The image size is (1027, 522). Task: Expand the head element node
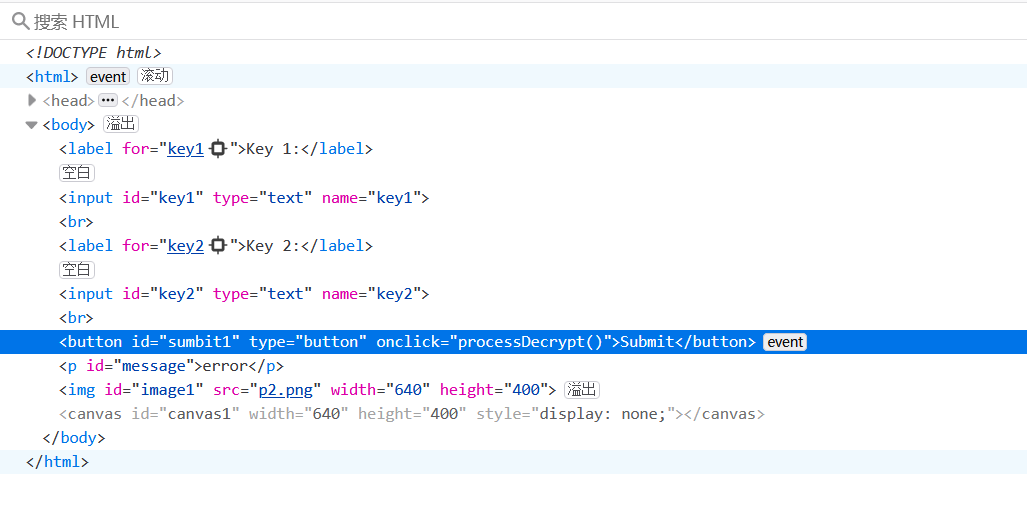(x=31, y=100)
